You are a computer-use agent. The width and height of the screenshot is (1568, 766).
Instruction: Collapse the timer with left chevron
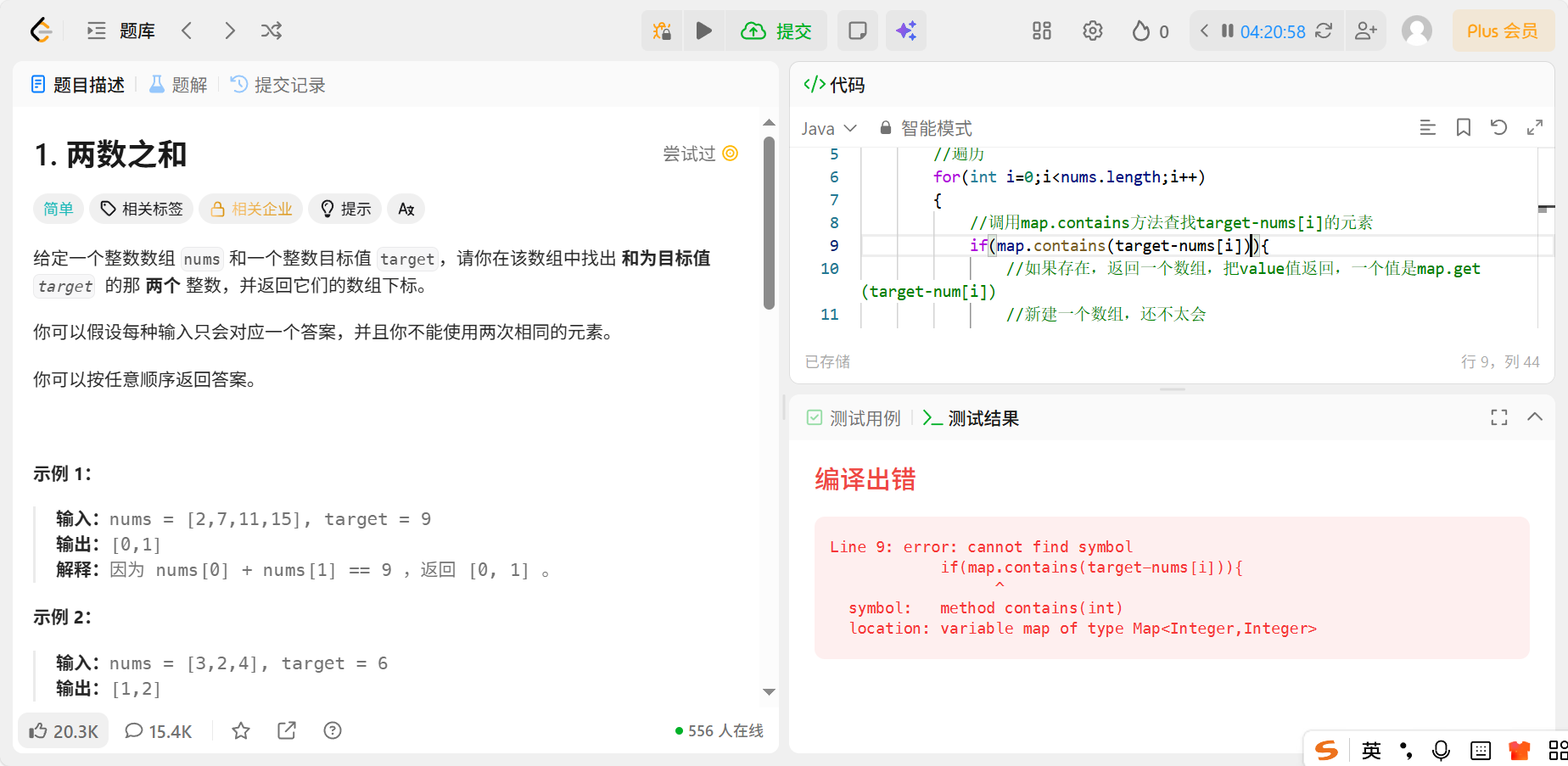1204,31
